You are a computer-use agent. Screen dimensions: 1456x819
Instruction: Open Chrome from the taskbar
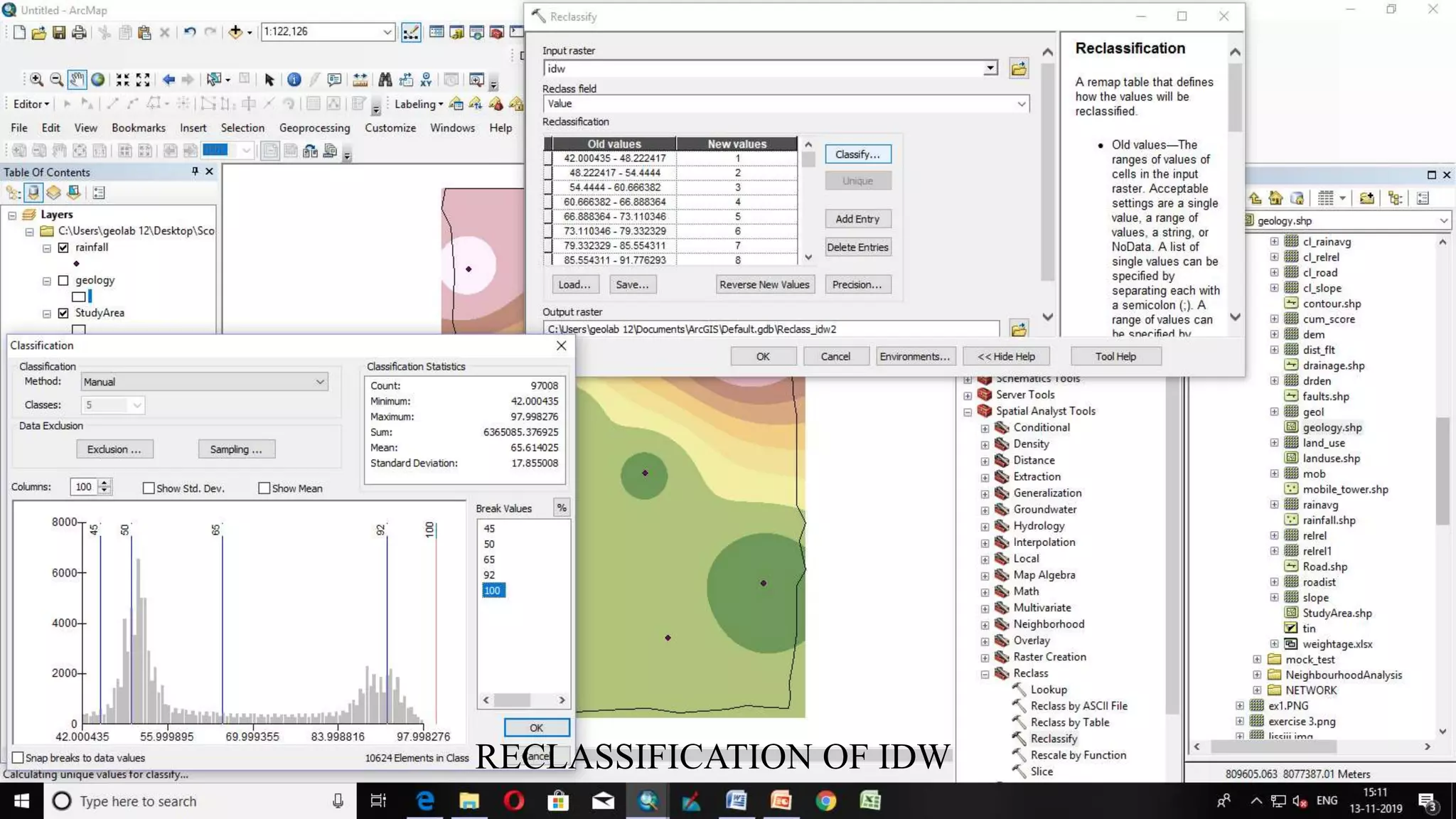pos(825,801)
